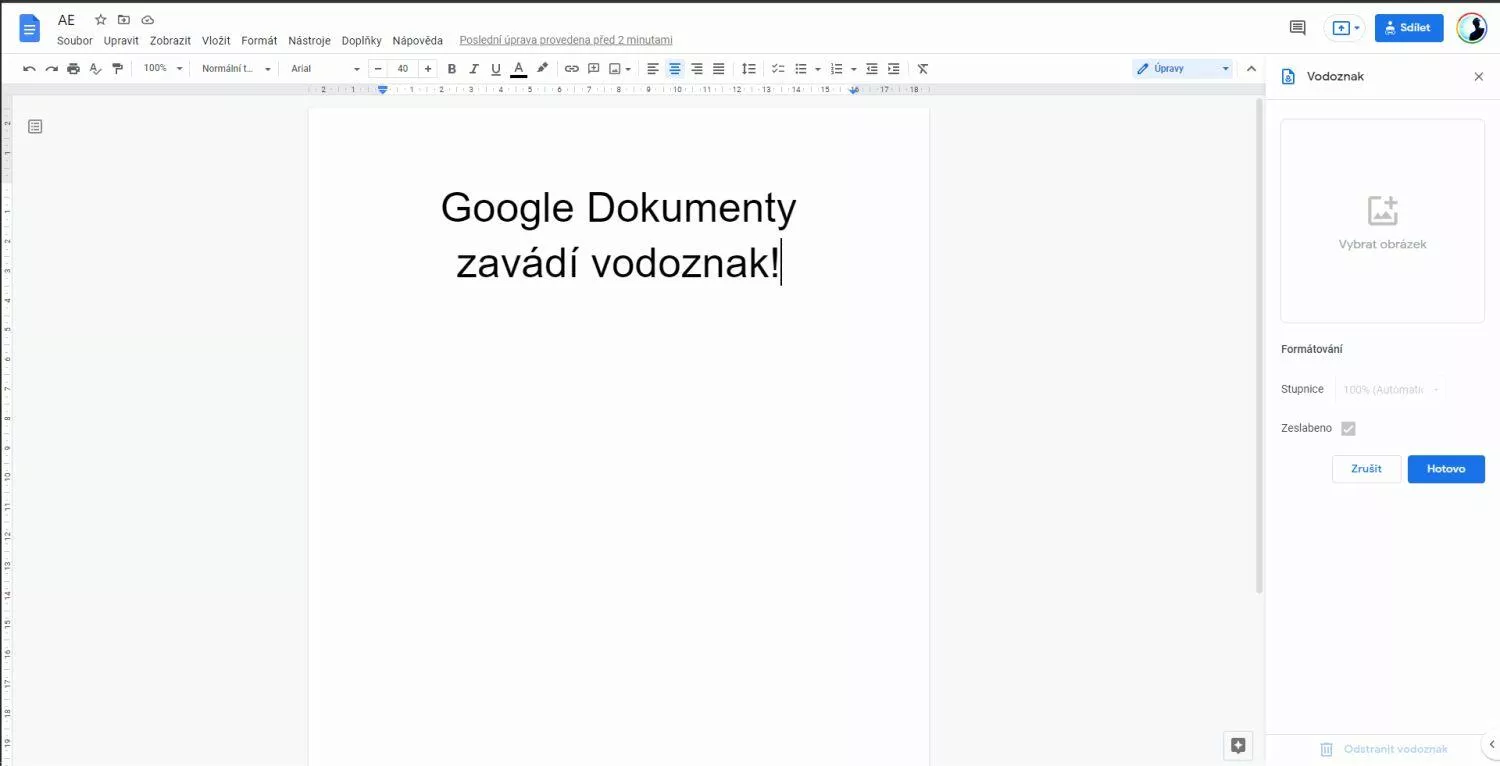Clear text formatting
1500x766 pixels.
[x=923, y=69]
